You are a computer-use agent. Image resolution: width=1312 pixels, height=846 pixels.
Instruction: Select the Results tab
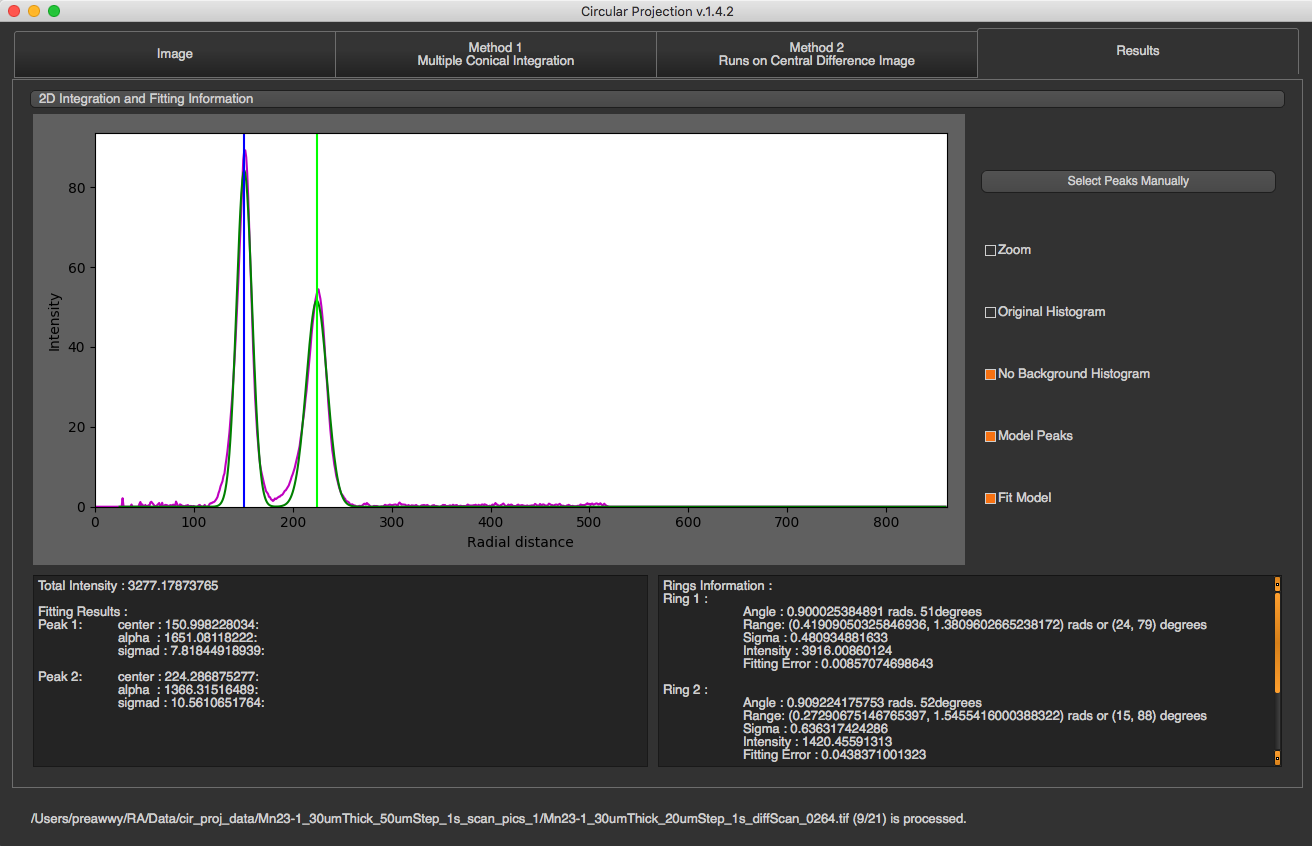[1138, 51]
